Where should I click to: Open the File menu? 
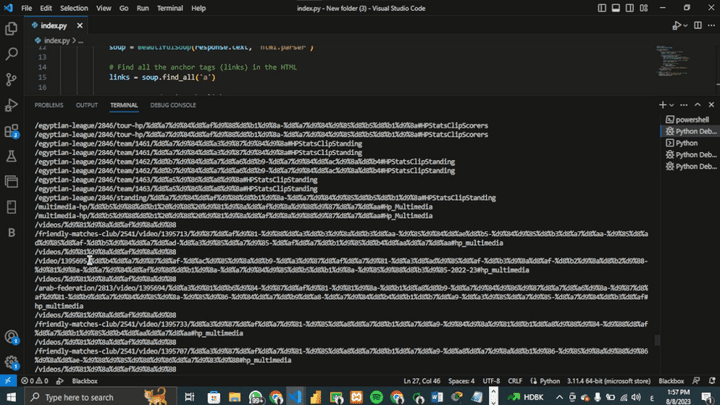(26, 8)
